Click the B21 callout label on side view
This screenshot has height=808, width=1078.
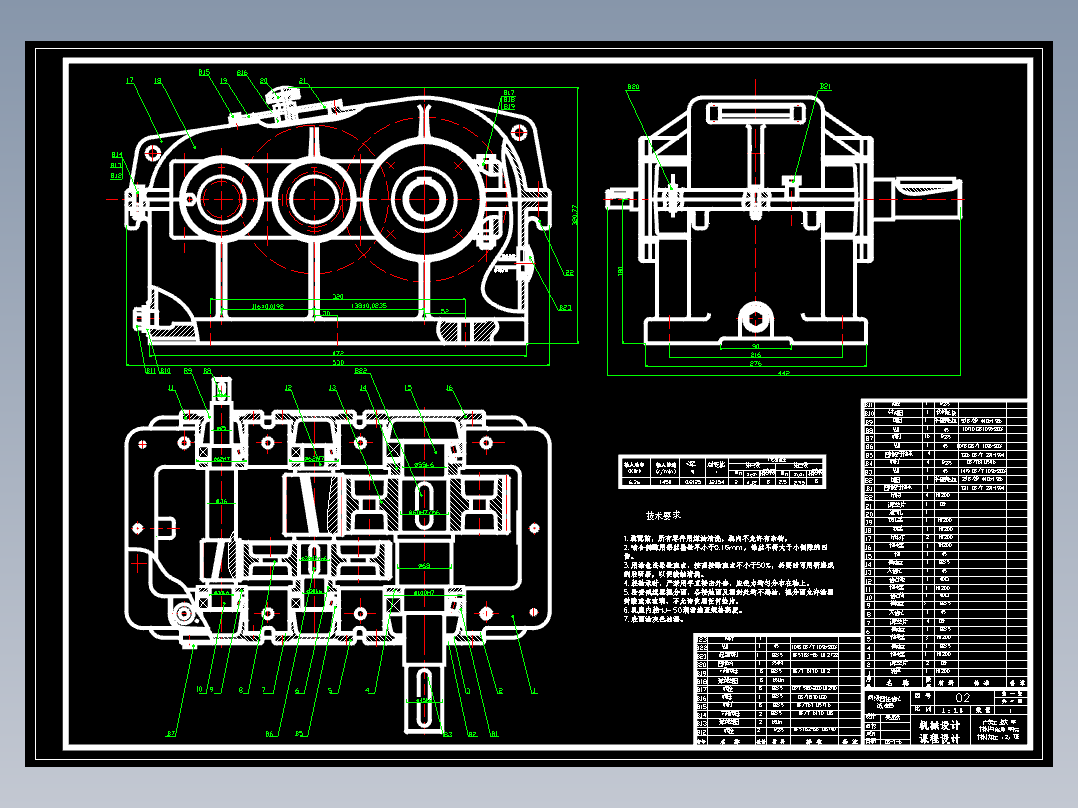(825, 87)
